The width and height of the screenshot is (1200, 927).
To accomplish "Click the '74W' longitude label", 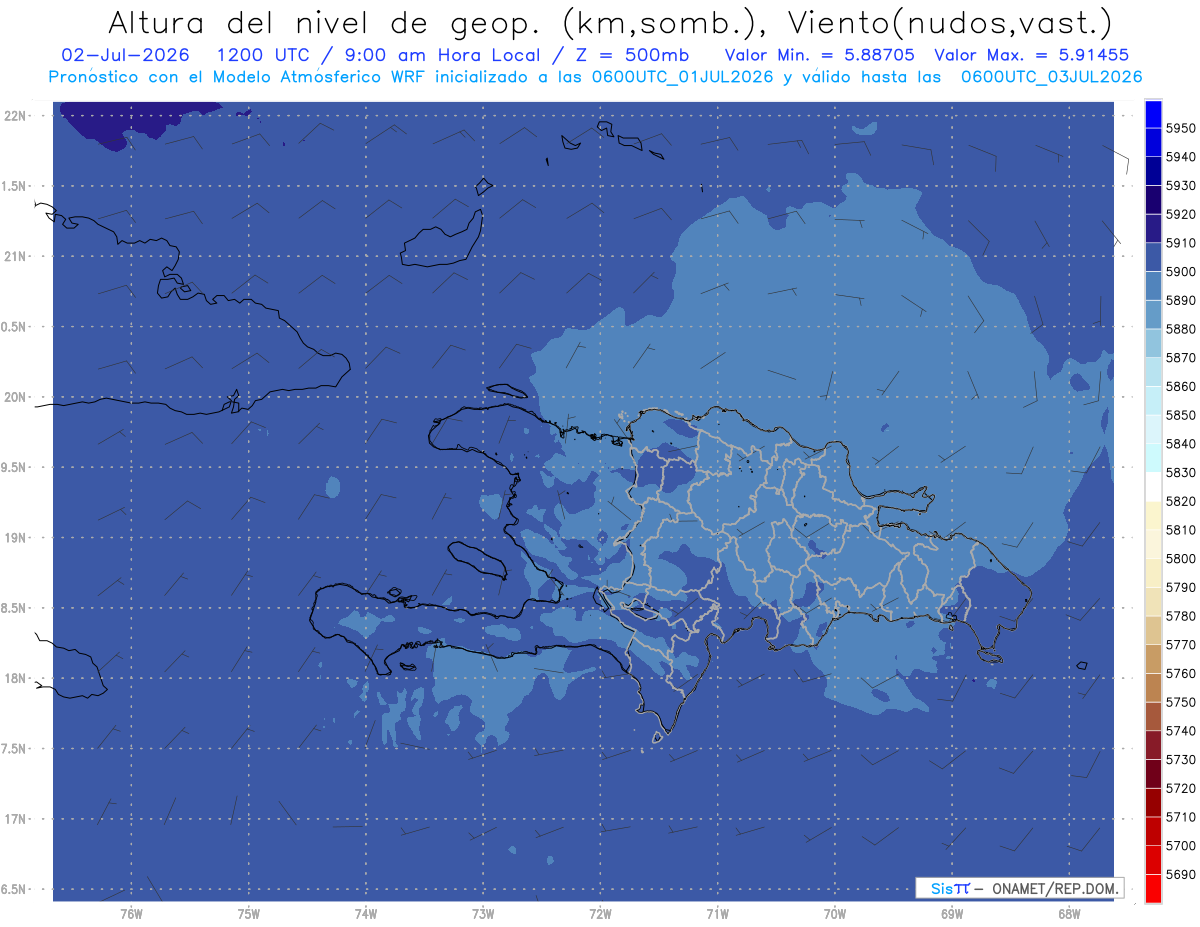I will (x=366, y=913).
